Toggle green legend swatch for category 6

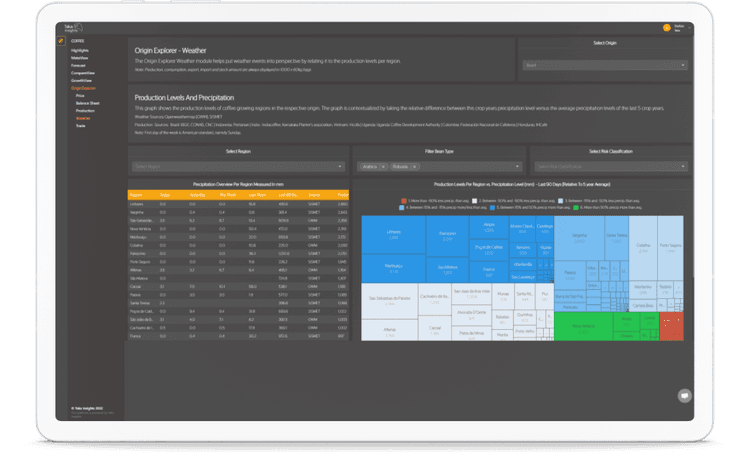575,208
